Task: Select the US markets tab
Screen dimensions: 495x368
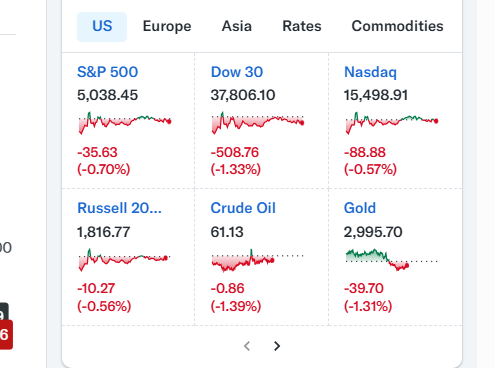Action: coord(102,27)
